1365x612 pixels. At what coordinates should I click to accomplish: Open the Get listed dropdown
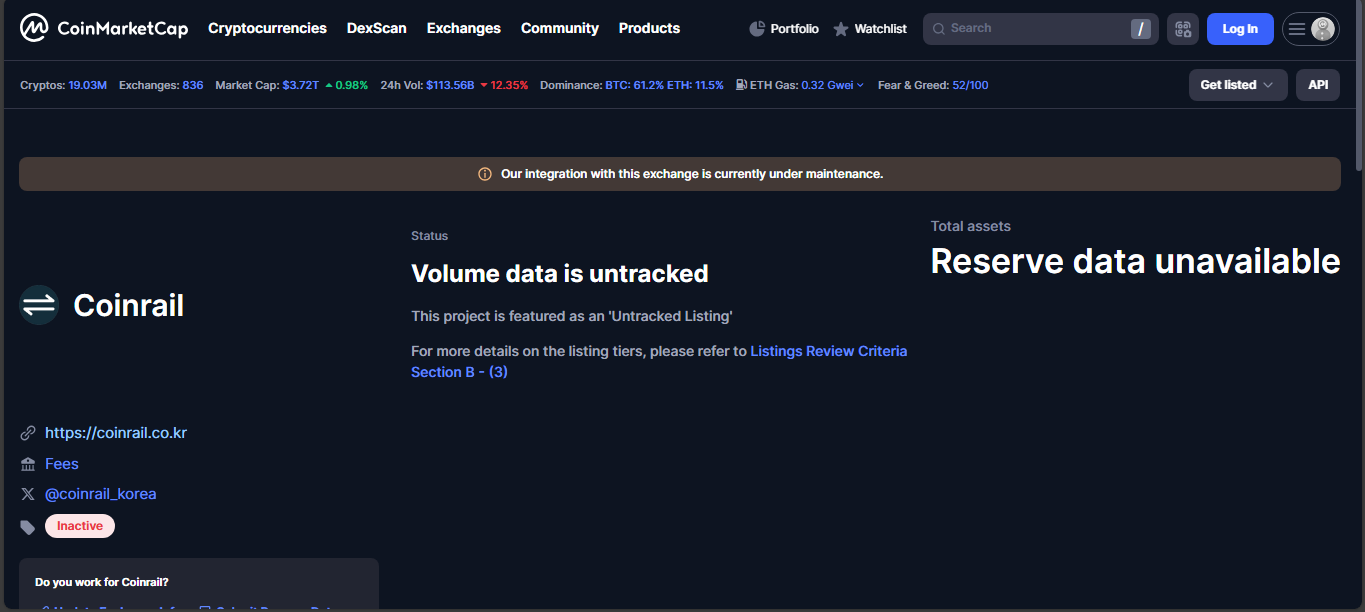pyautogui.click(x=1238, y=85)
